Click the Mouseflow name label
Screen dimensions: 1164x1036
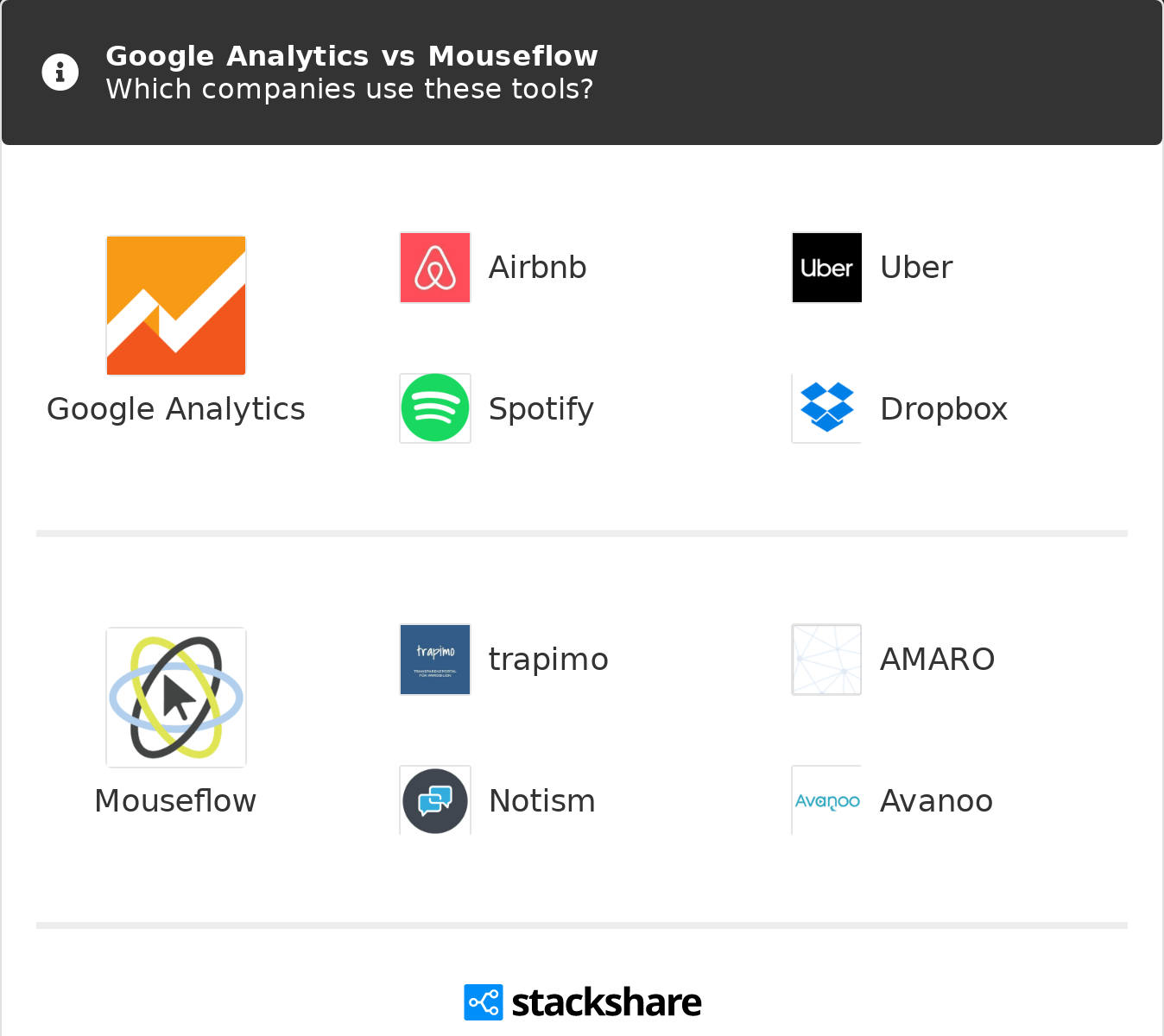tap(176, 801)
